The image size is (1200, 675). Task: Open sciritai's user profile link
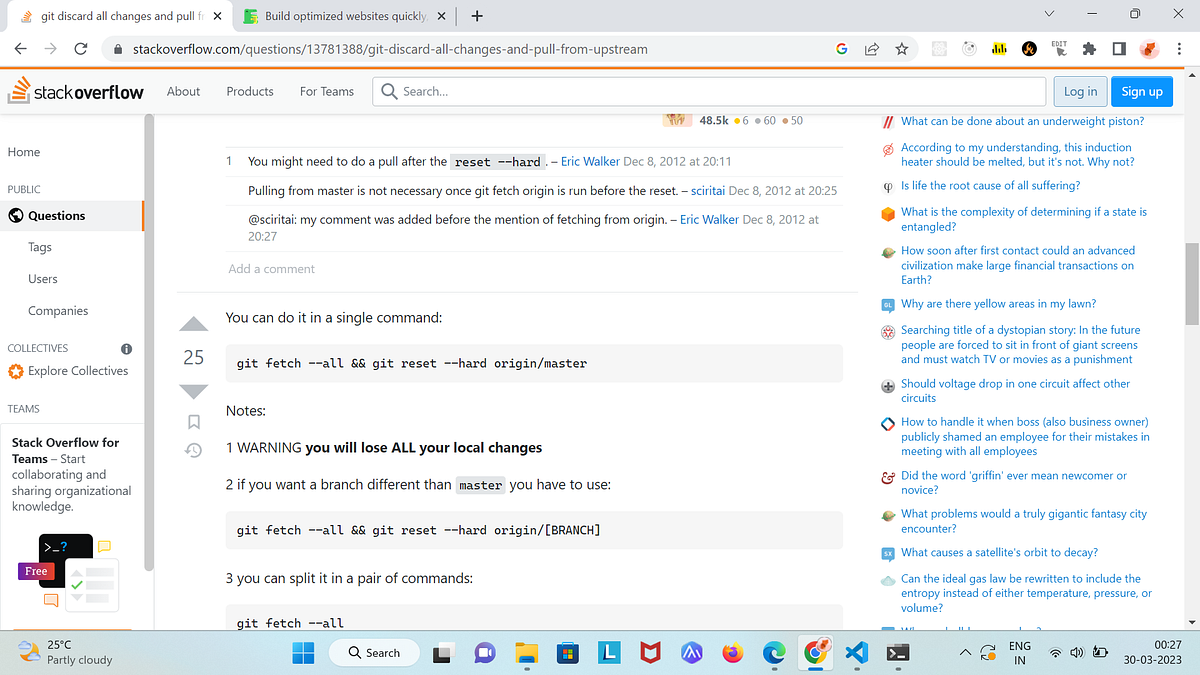708,190
